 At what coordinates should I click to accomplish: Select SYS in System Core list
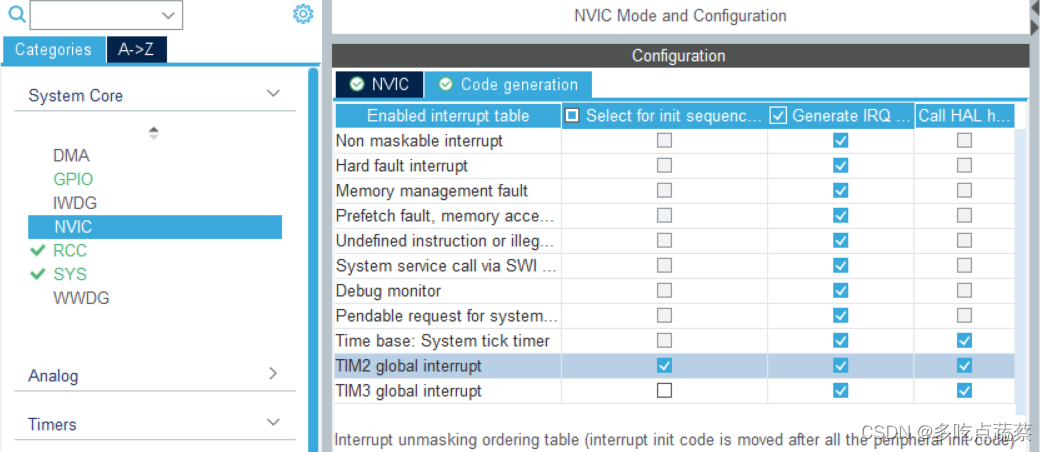(70, 275)
